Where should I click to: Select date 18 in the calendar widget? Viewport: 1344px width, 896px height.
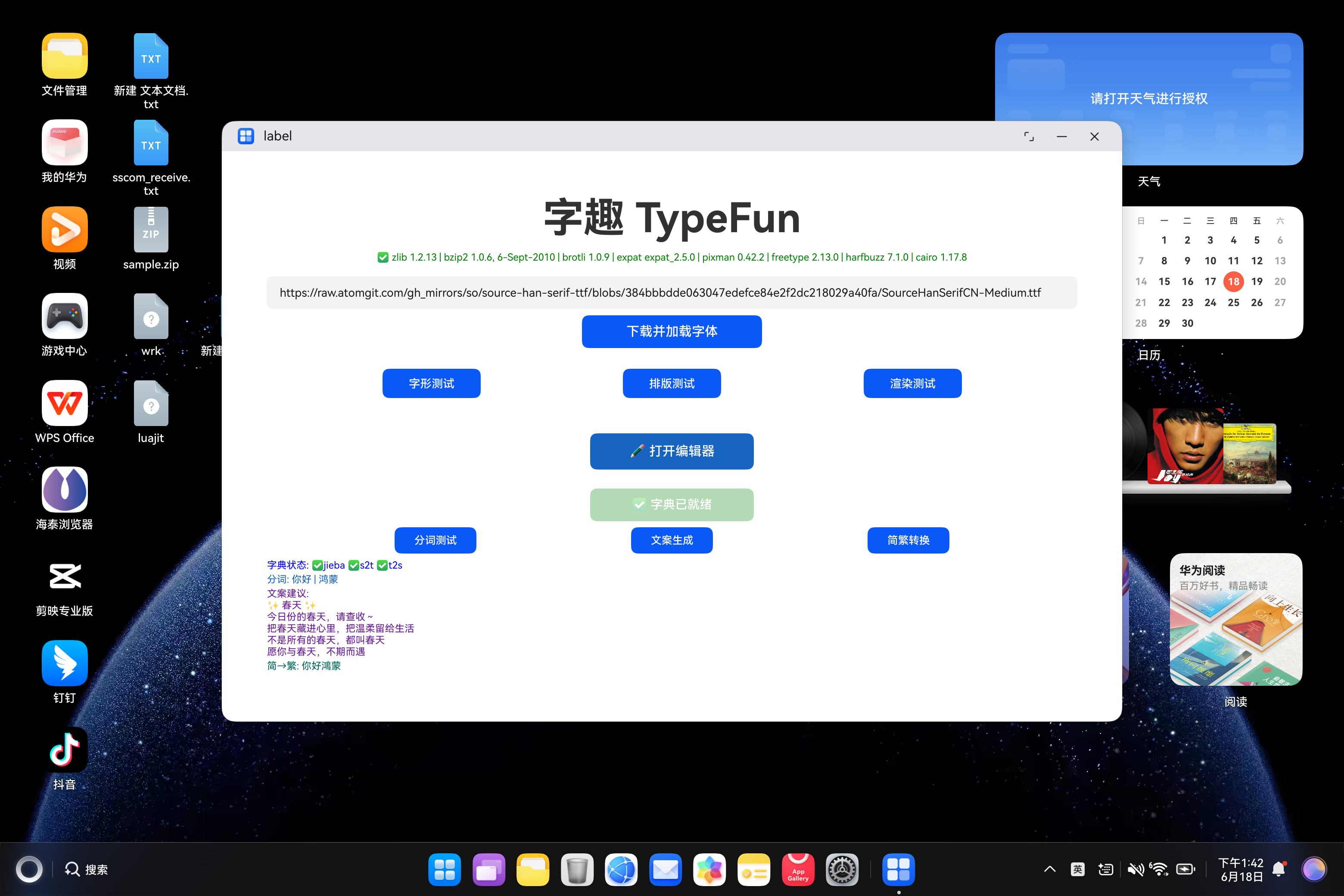[x=1234, y=282]
